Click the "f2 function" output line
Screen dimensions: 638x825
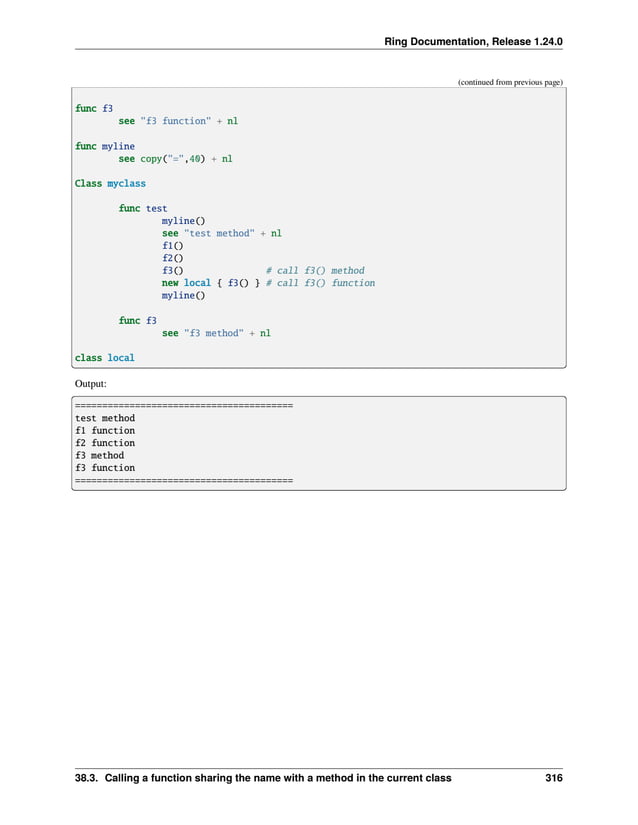click(x=105, y=443)
